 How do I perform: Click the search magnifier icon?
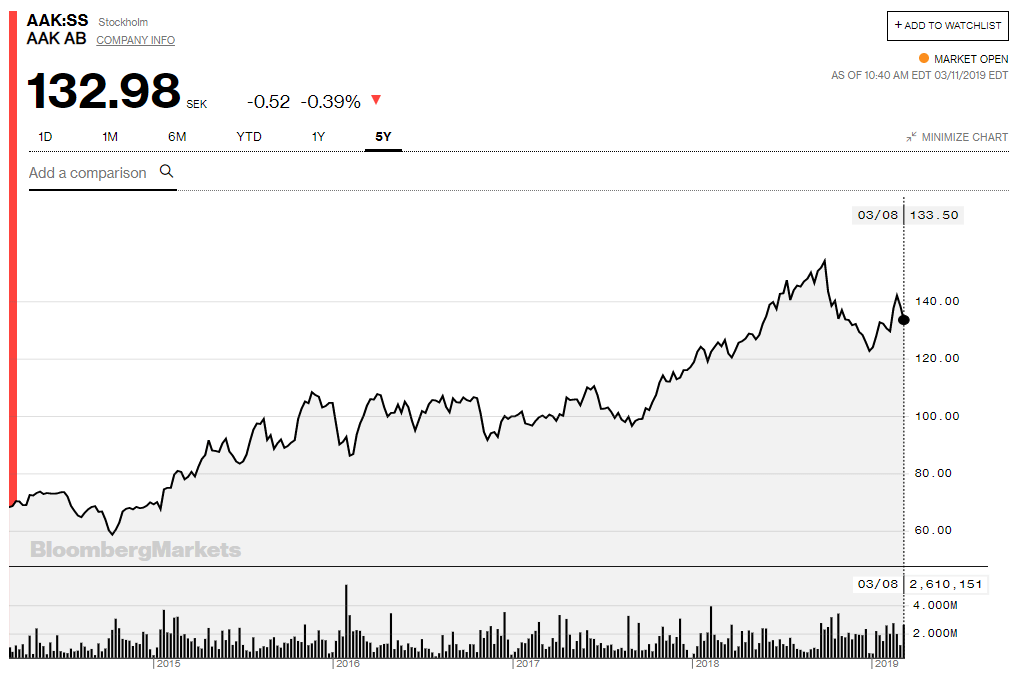[x=167, y=172]
